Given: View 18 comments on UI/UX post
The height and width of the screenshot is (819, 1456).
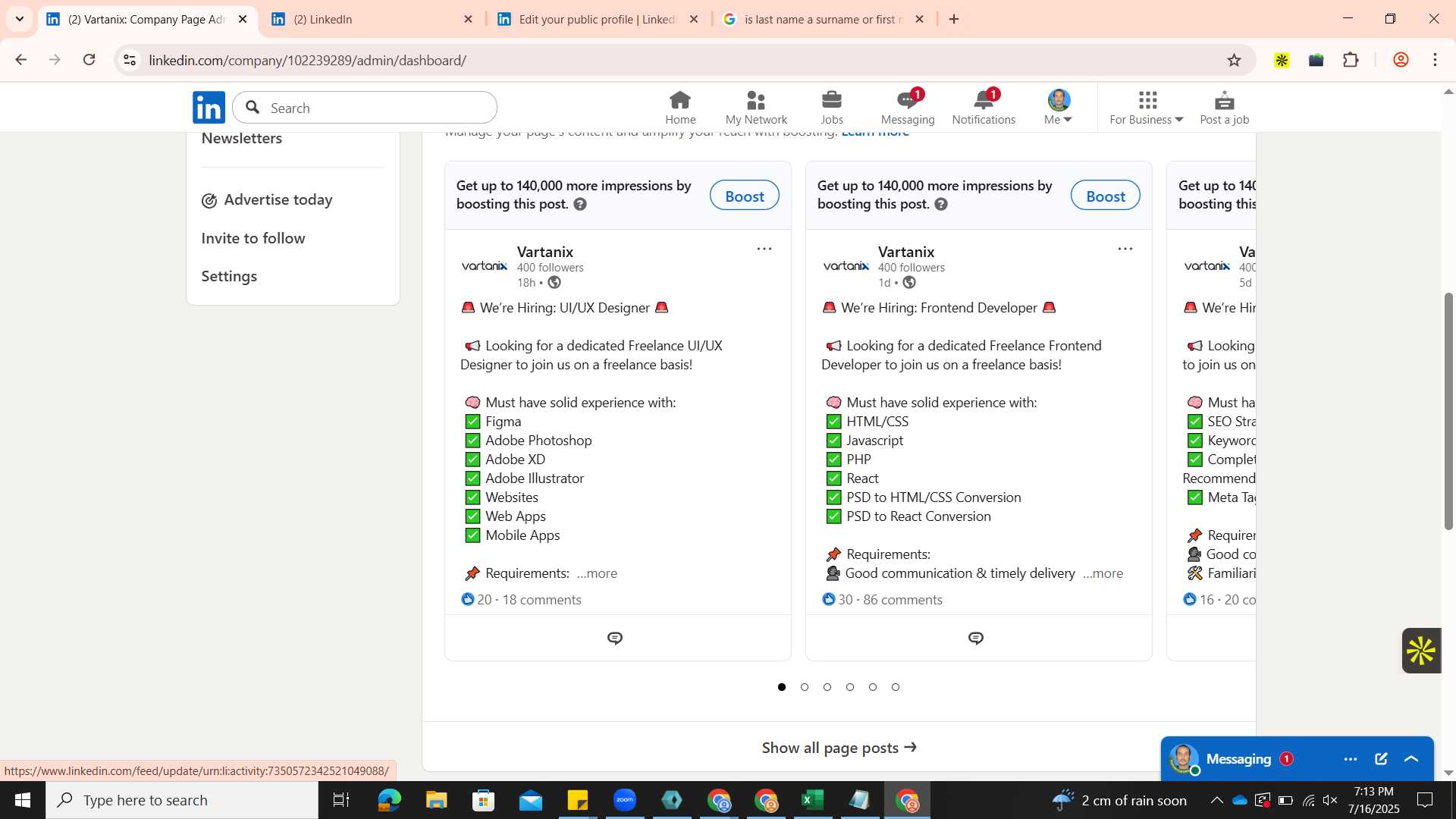Looking at the screenshot, I should pos(541,600).
